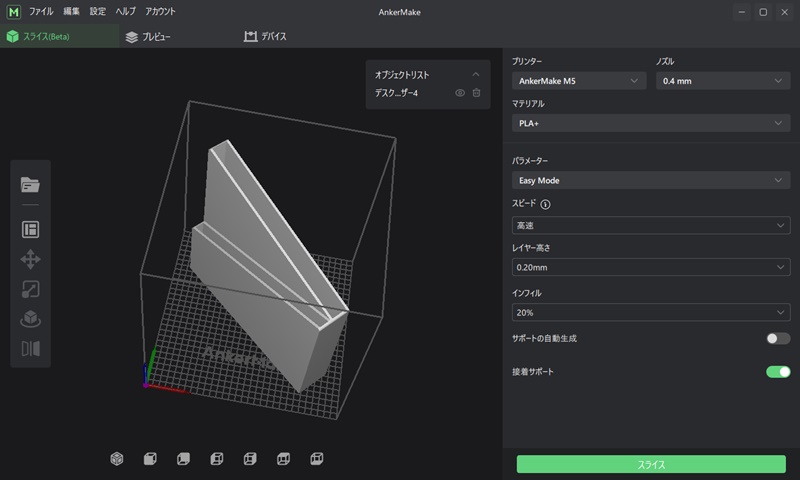This screenshot has width=800, height=480.
Task: Click the speed info icon
Action: 545,205
